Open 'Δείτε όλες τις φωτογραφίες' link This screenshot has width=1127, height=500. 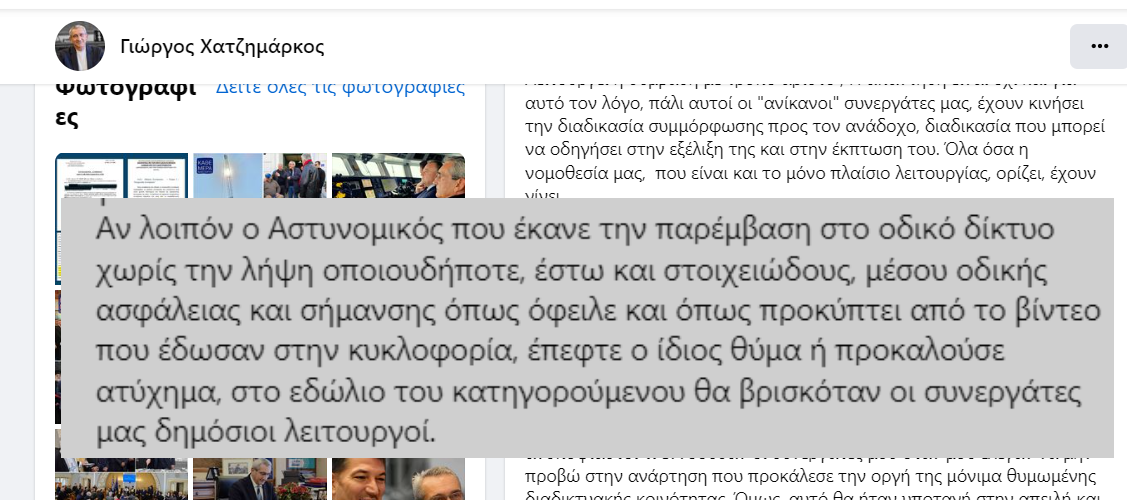click(x=341, y=88)
